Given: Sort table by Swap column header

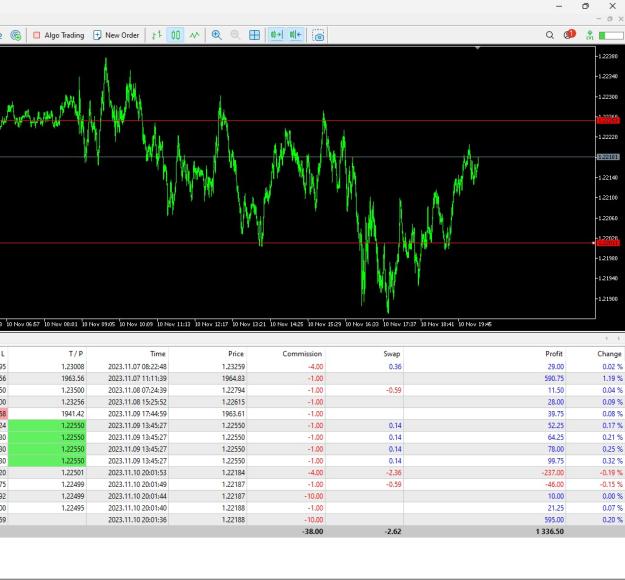Looking at the screenshot, I should pos(391,354).
